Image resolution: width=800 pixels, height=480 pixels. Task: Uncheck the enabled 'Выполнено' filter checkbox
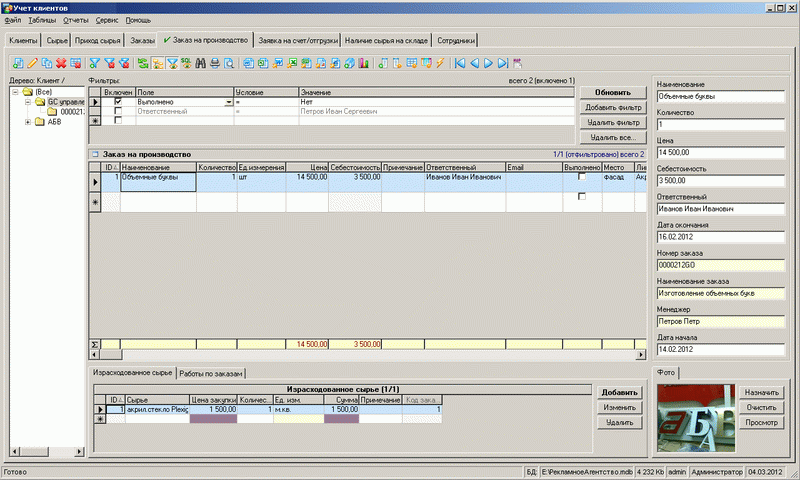(118, 102)
